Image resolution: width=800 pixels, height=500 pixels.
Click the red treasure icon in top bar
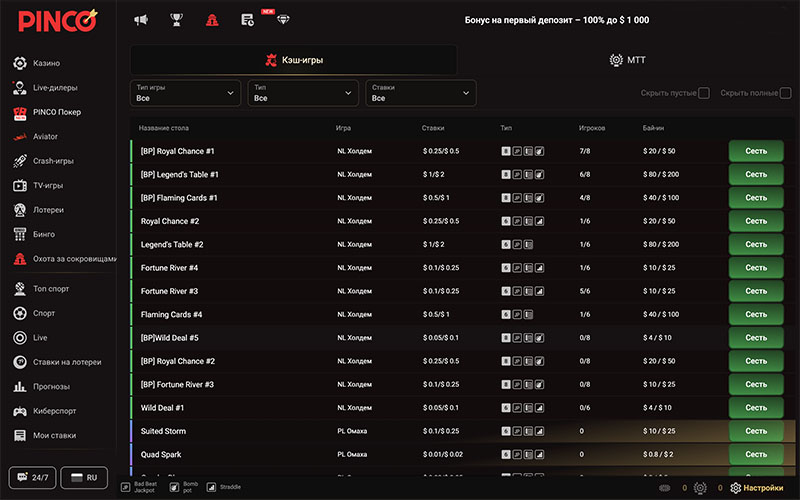pyautogui.click(x=212, y=20)
